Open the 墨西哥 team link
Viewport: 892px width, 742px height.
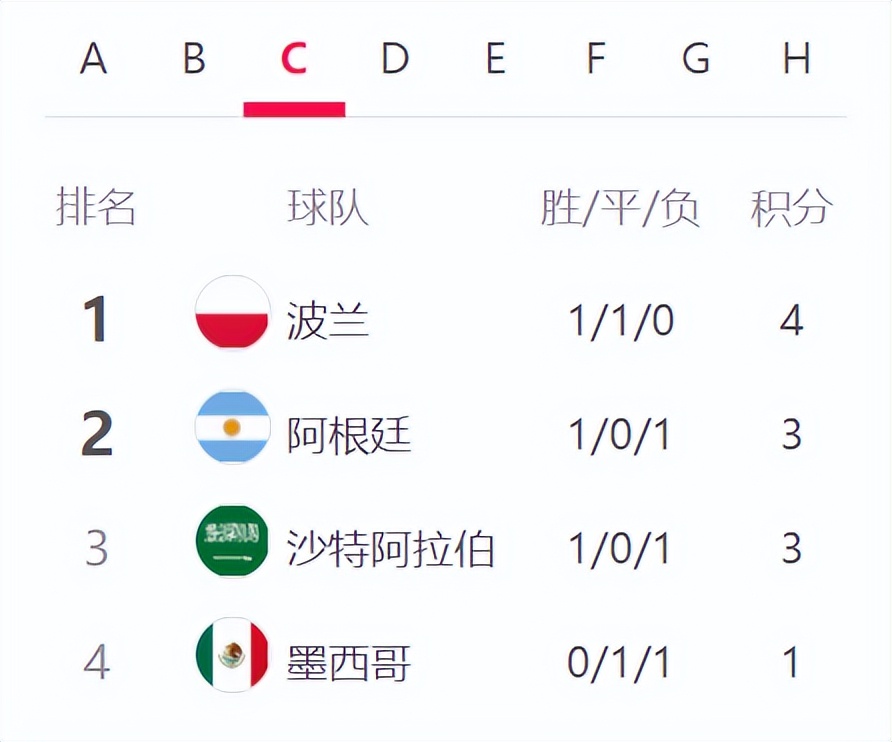349,663
